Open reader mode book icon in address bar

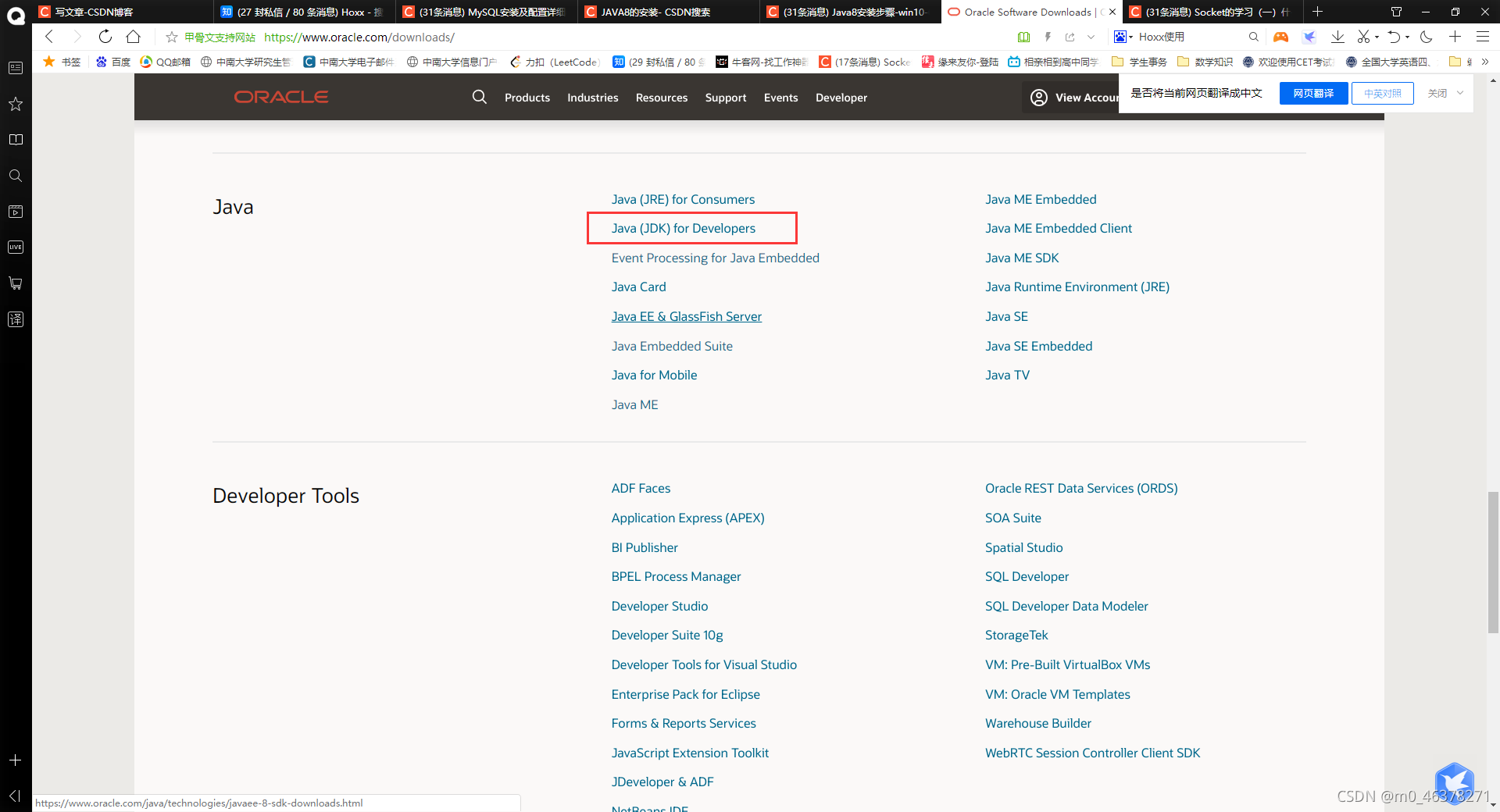coord(1024,37)
